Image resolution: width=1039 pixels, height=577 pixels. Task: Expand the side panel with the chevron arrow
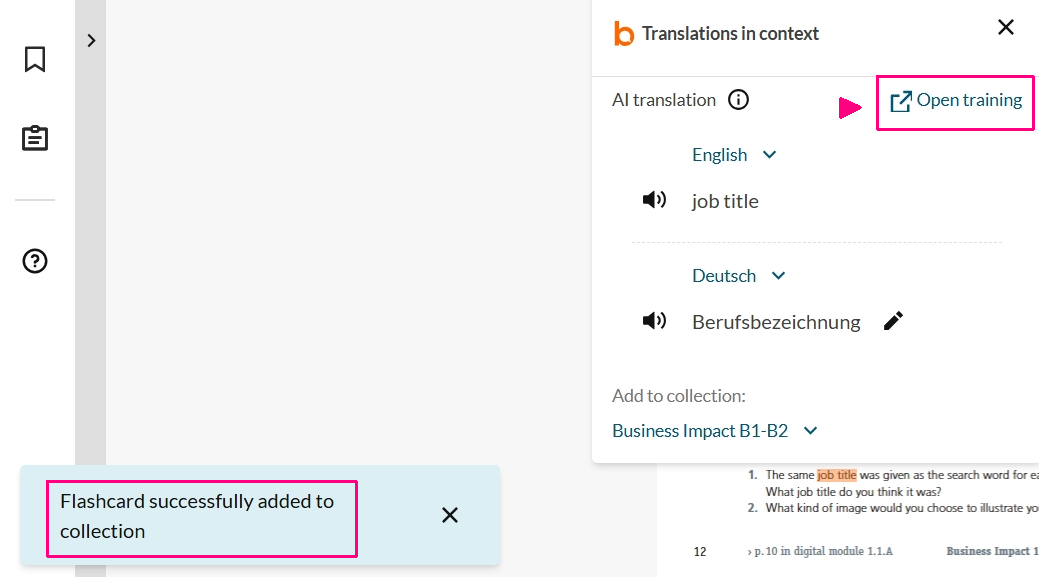(x=91, y=41)
